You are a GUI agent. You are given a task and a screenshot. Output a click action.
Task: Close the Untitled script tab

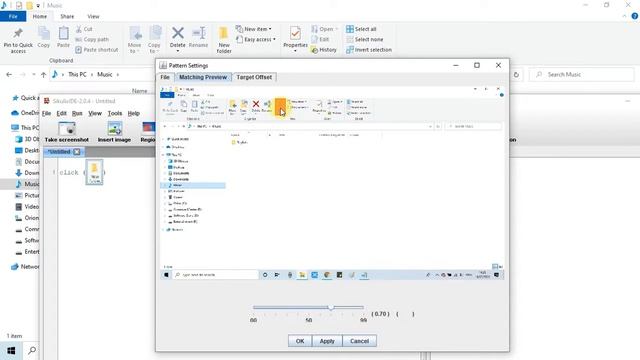pos(77,152)
